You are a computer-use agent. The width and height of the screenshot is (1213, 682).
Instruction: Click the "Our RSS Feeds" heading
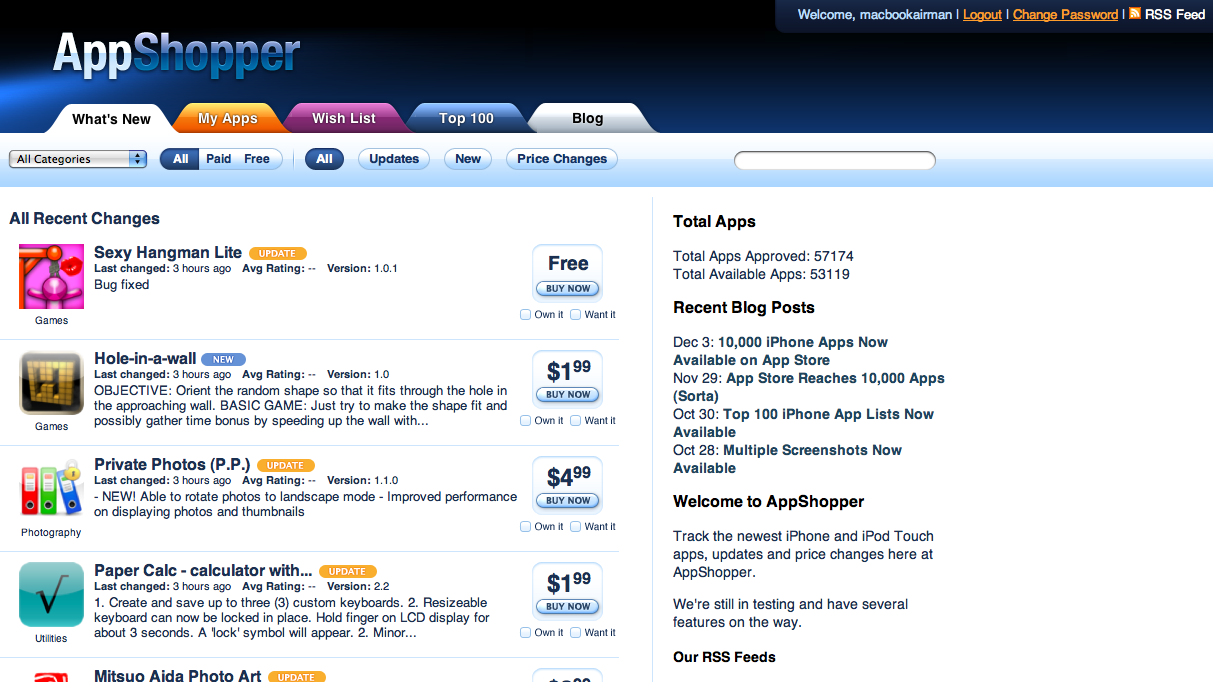724,657
